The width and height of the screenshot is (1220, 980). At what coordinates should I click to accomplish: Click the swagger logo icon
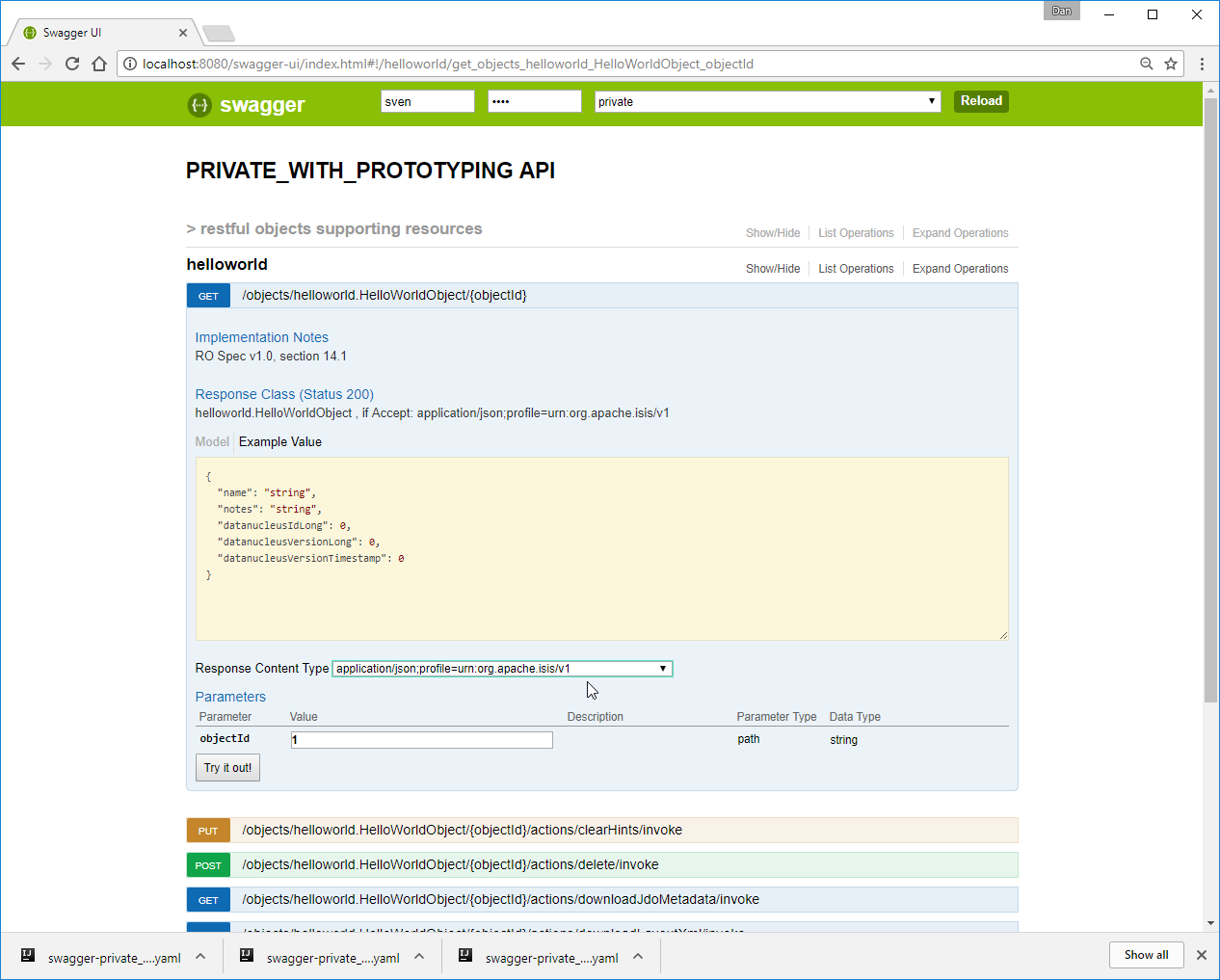[199, 105]
